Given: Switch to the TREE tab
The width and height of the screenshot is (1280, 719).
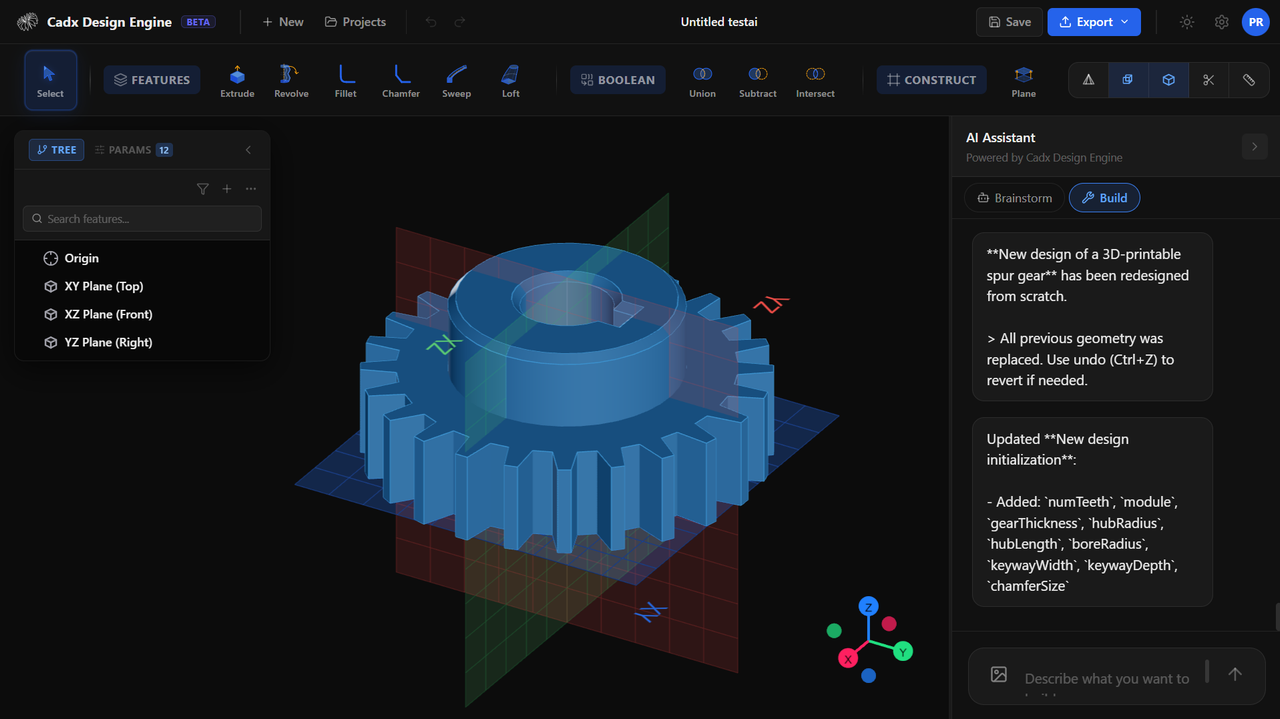Looking at the screenshot, I should pos(56,150).
